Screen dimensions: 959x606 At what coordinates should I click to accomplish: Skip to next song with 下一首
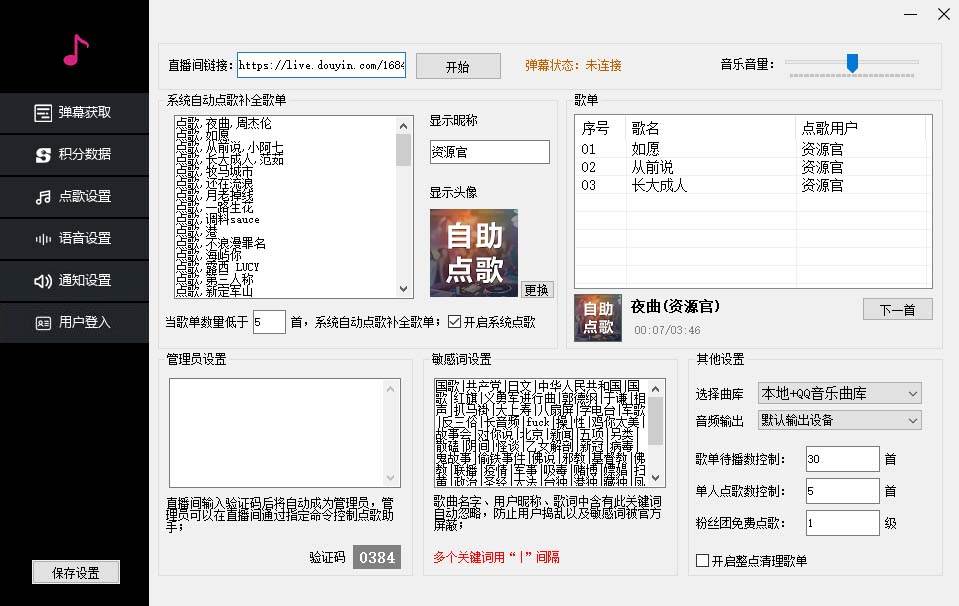897,309
